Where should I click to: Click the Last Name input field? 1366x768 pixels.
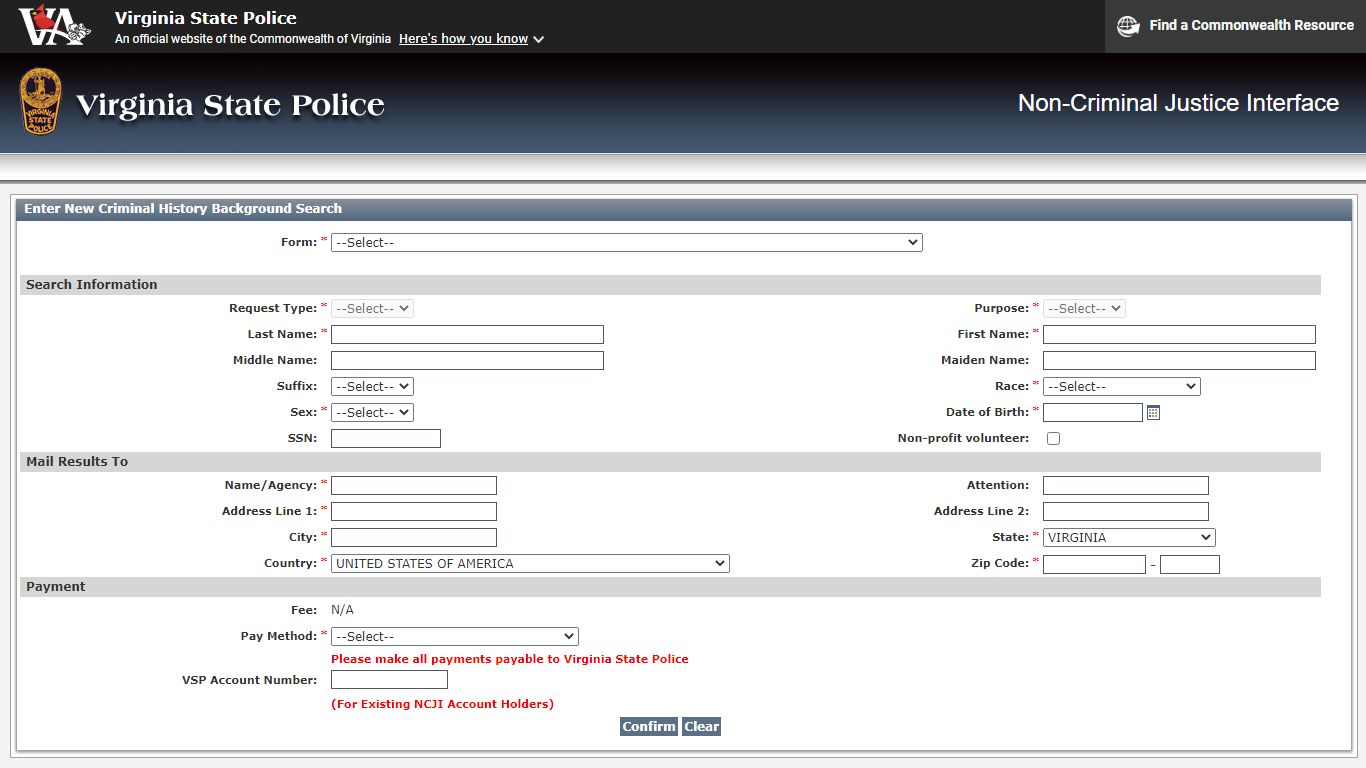467,334
